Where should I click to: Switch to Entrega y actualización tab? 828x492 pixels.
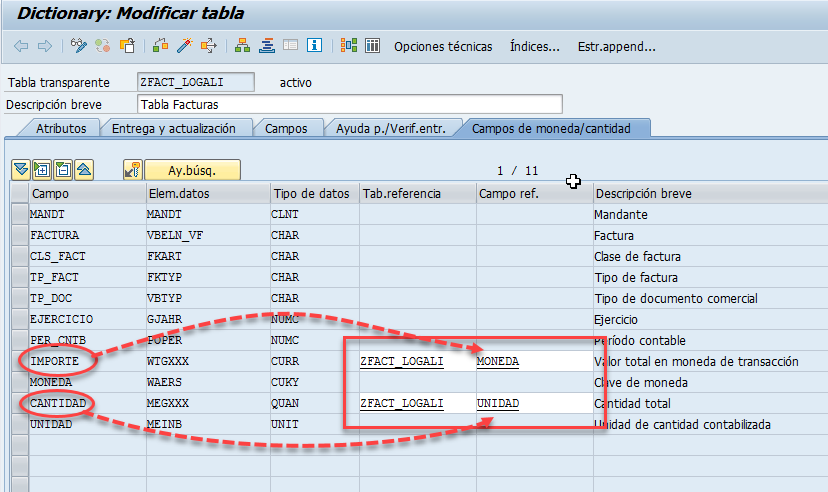coord(174,128)
